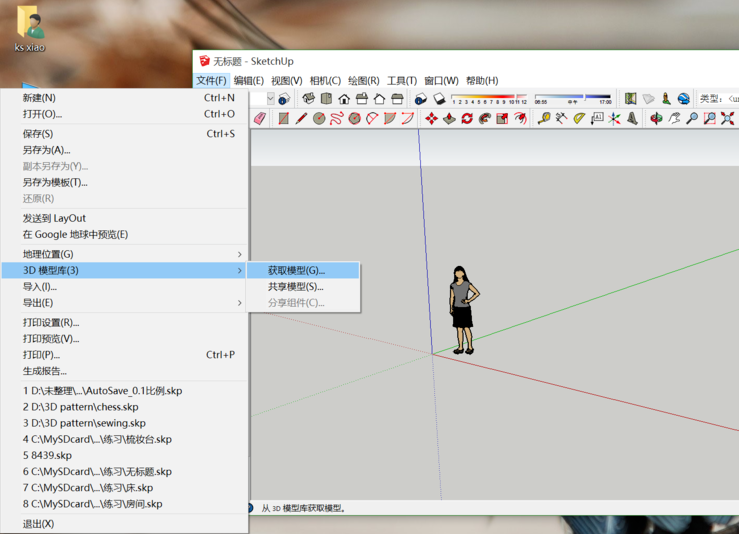Select the Zoom Window tool

pos(709,118)
